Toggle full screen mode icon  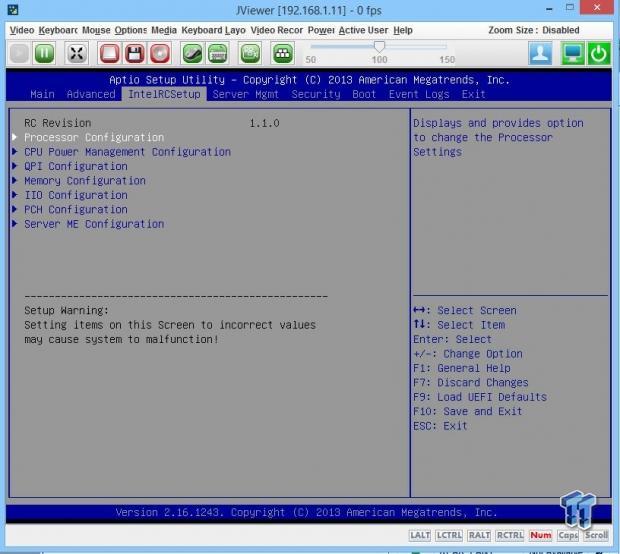coord(77,53)
